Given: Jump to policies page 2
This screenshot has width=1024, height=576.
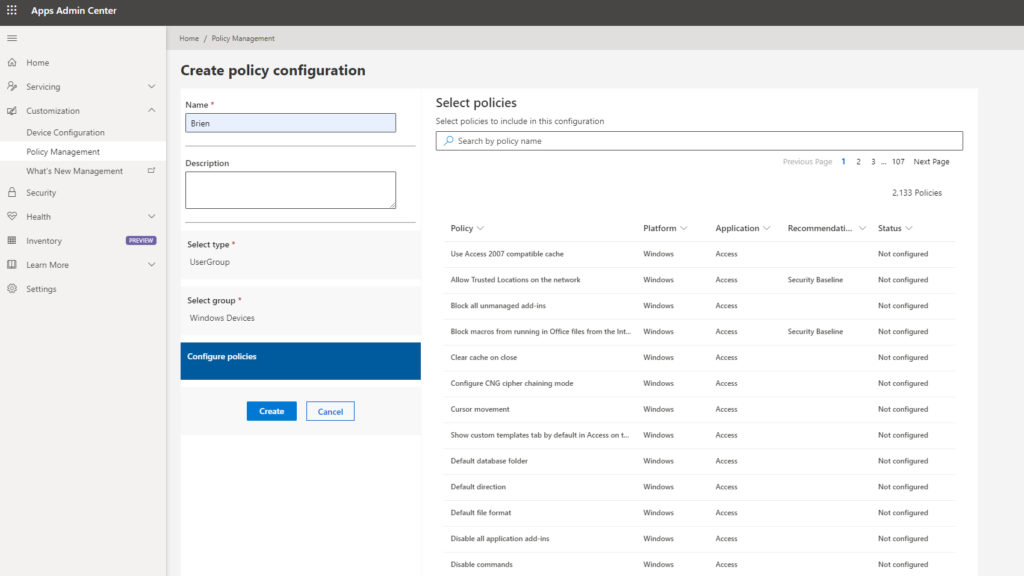Looking at the screenshot, I should [x=858, y=161].
